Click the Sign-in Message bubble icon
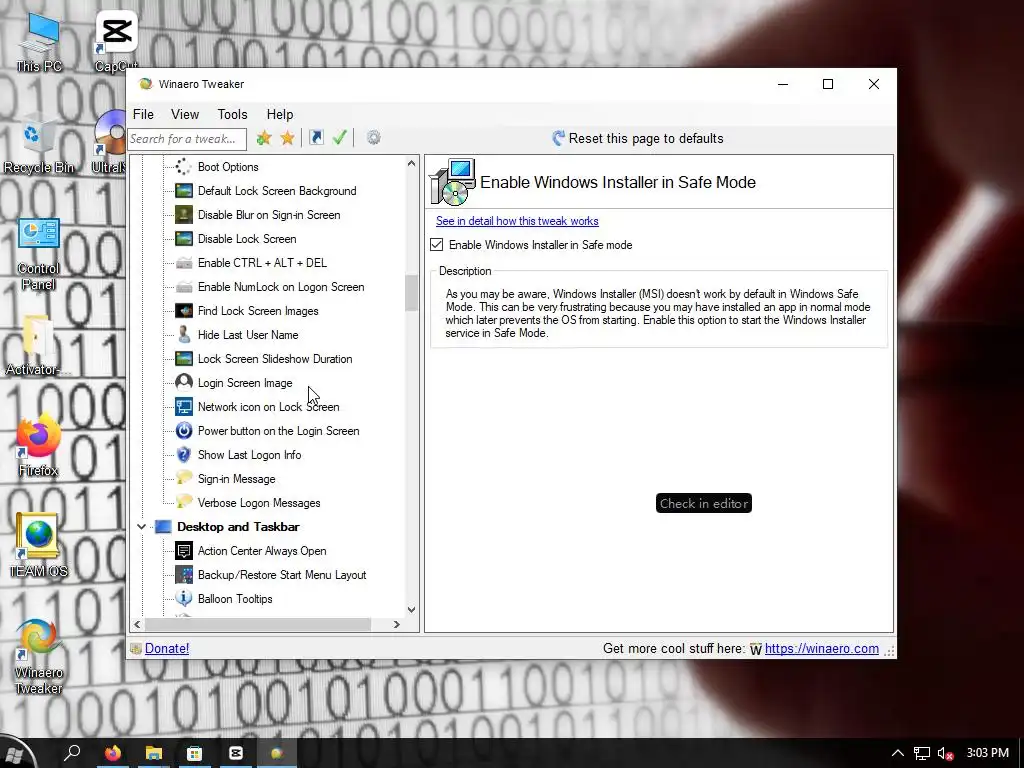Image resolution: width=1024 pixels, height=768 pixels. tap(184, 479)
